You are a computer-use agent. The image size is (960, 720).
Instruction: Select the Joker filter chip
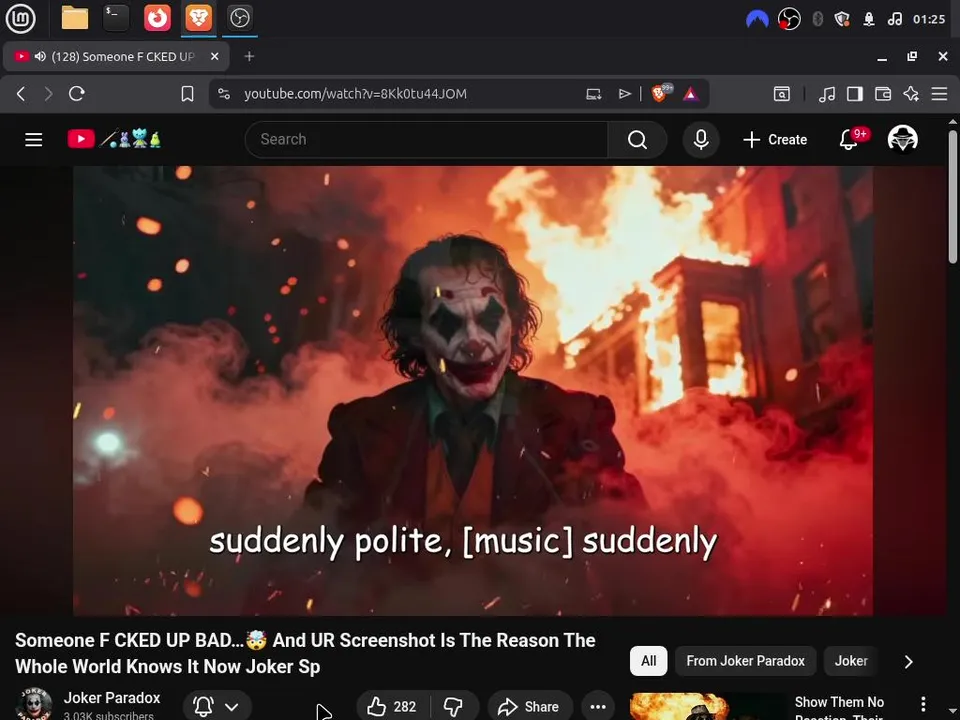click(851, 661)
